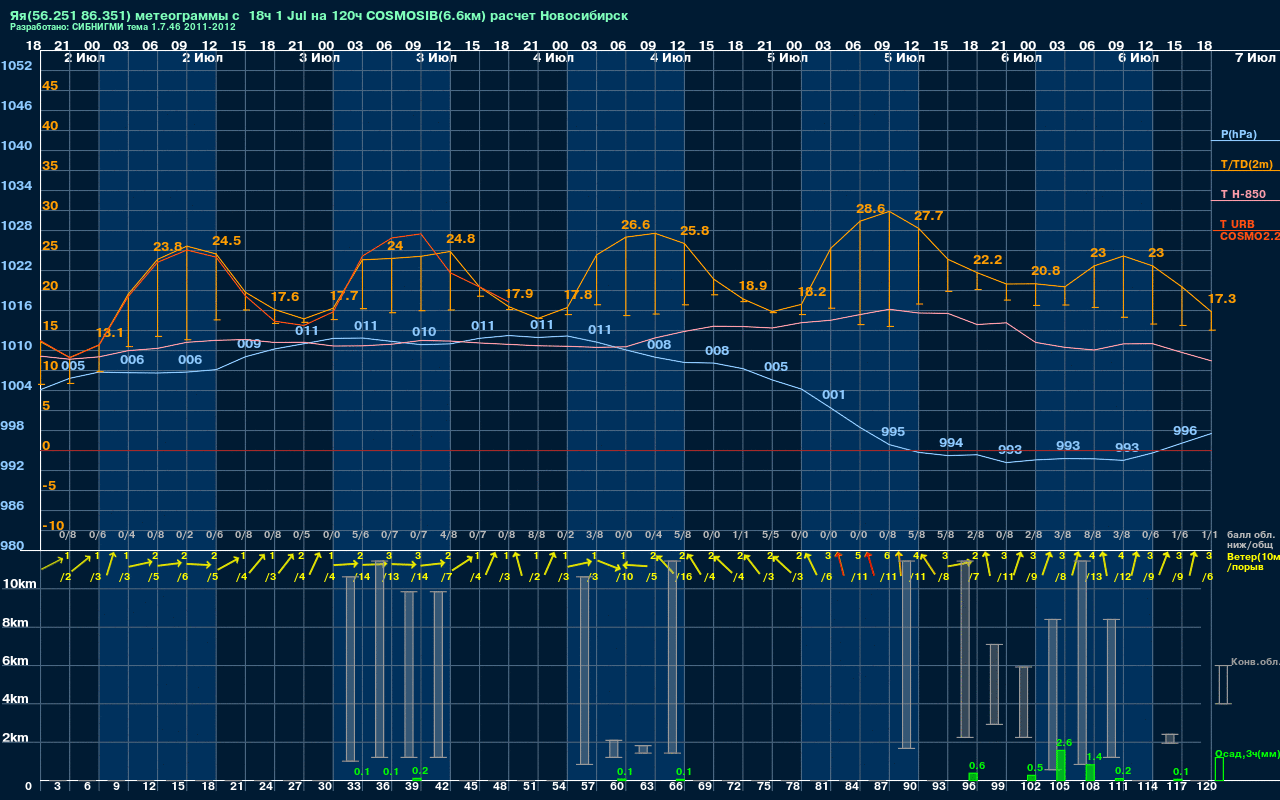This screenshot has height=800, width=1280.
Task: Click forecast hour 33 on bottom axis
Action: [x=354, y=788]
